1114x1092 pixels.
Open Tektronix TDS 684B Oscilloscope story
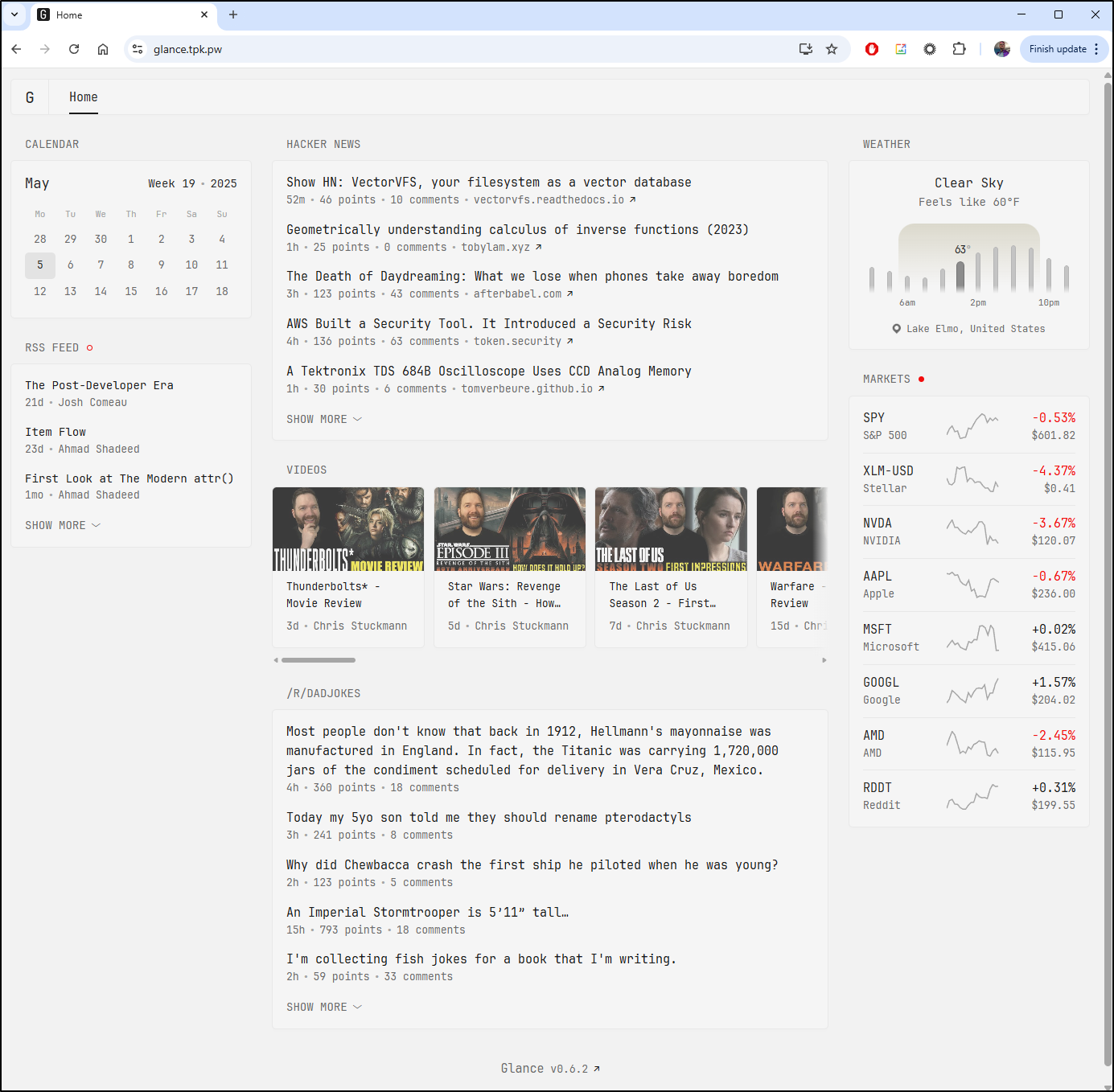(488, 372)
